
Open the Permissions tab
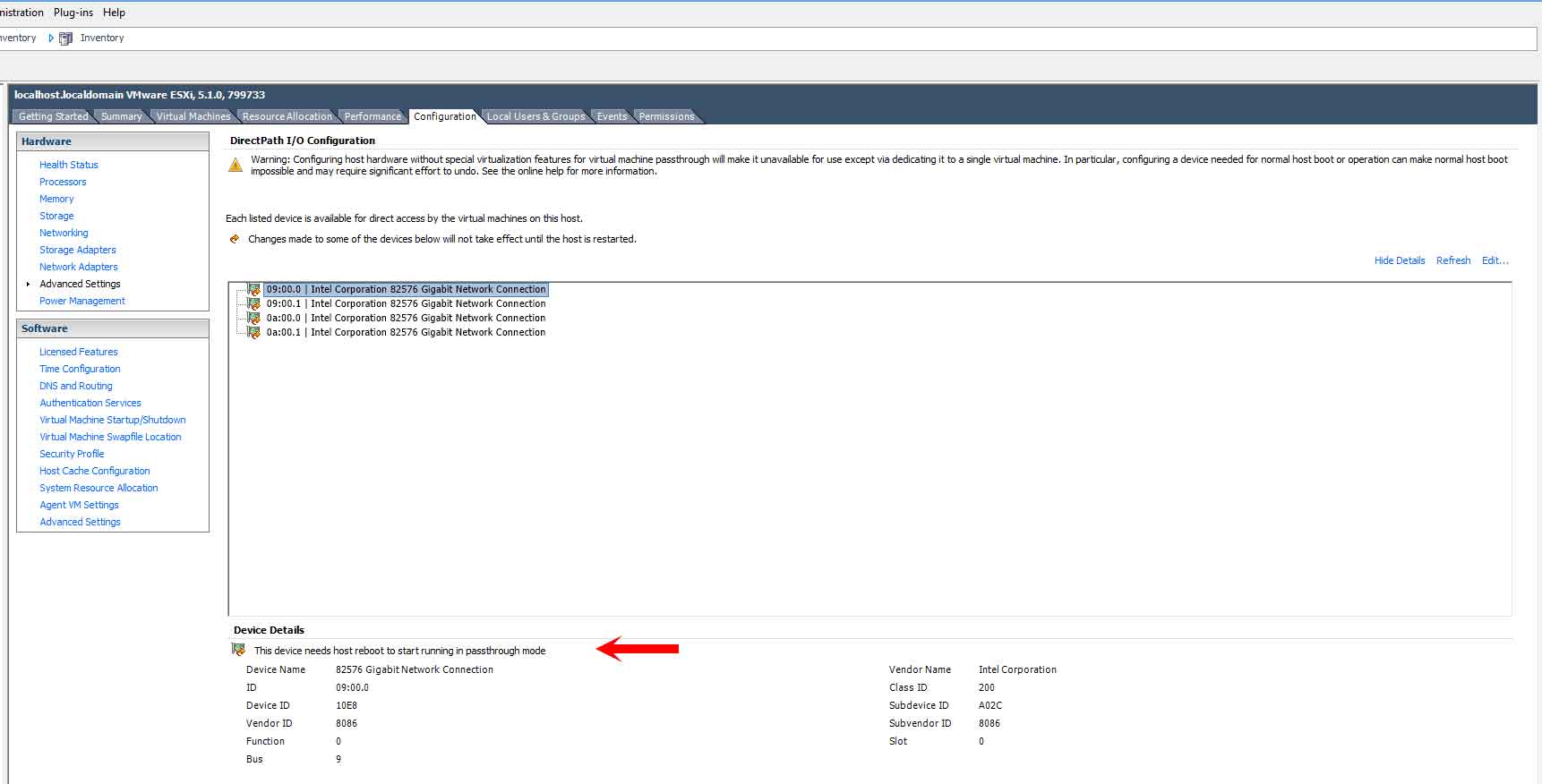(666, 116)
